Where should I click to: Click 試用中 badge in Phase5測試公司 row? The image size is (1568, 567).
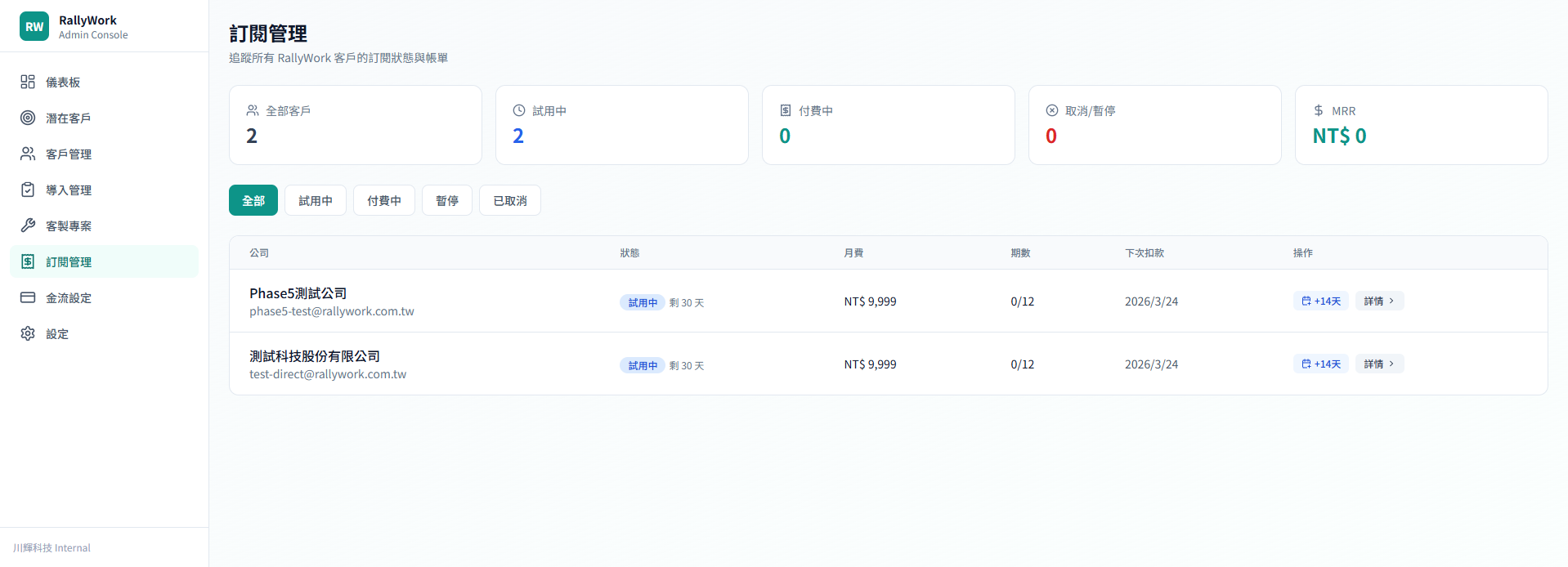point(643,302)
